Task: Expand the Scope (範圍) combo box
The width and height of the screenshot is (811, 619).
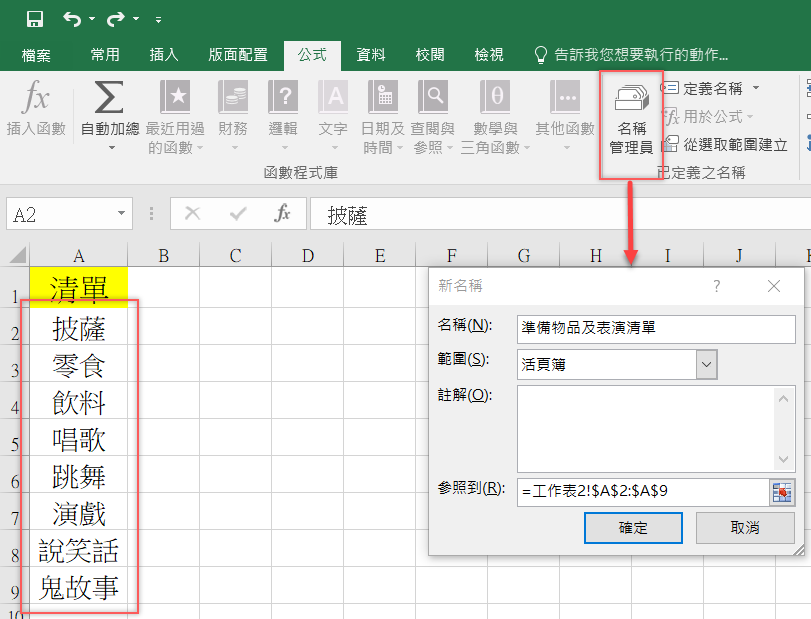Action: pyautogui.click(x=706, y=365)
